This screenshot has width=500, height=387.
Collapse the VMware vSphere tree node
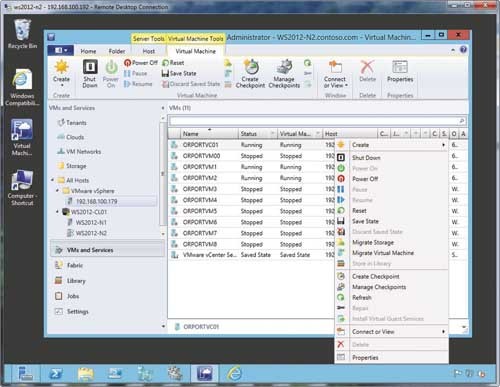(x=57, y=191)
